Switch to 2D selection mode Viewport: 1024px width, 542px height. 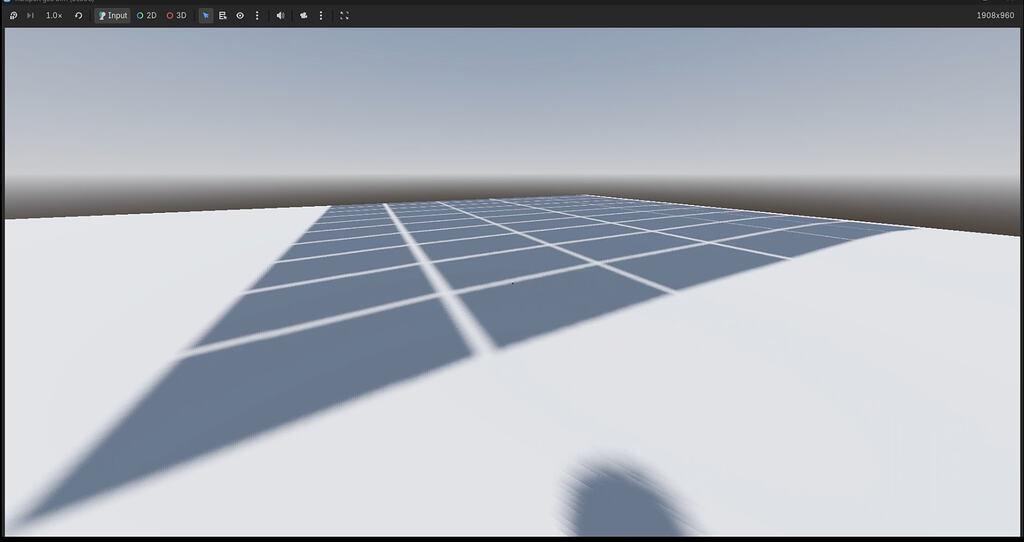coord(146,16)
